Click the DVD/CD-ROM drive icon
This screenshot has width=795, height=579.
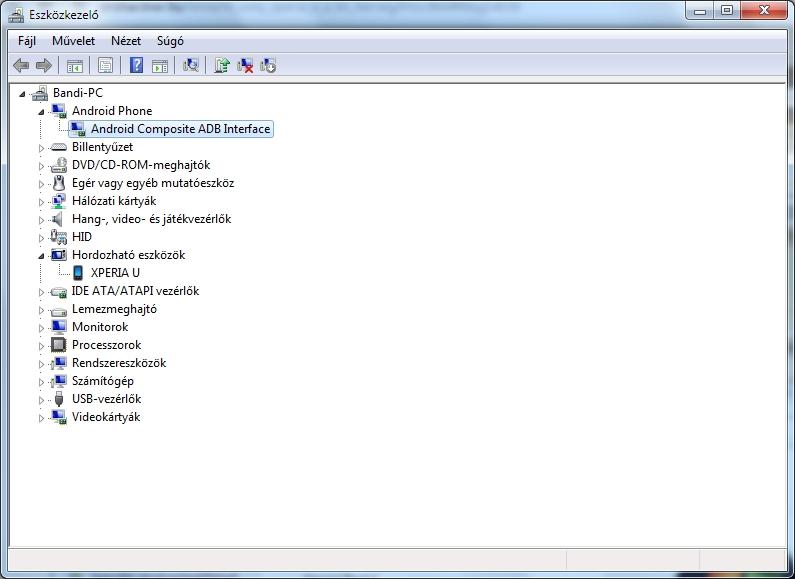point(59,165)
